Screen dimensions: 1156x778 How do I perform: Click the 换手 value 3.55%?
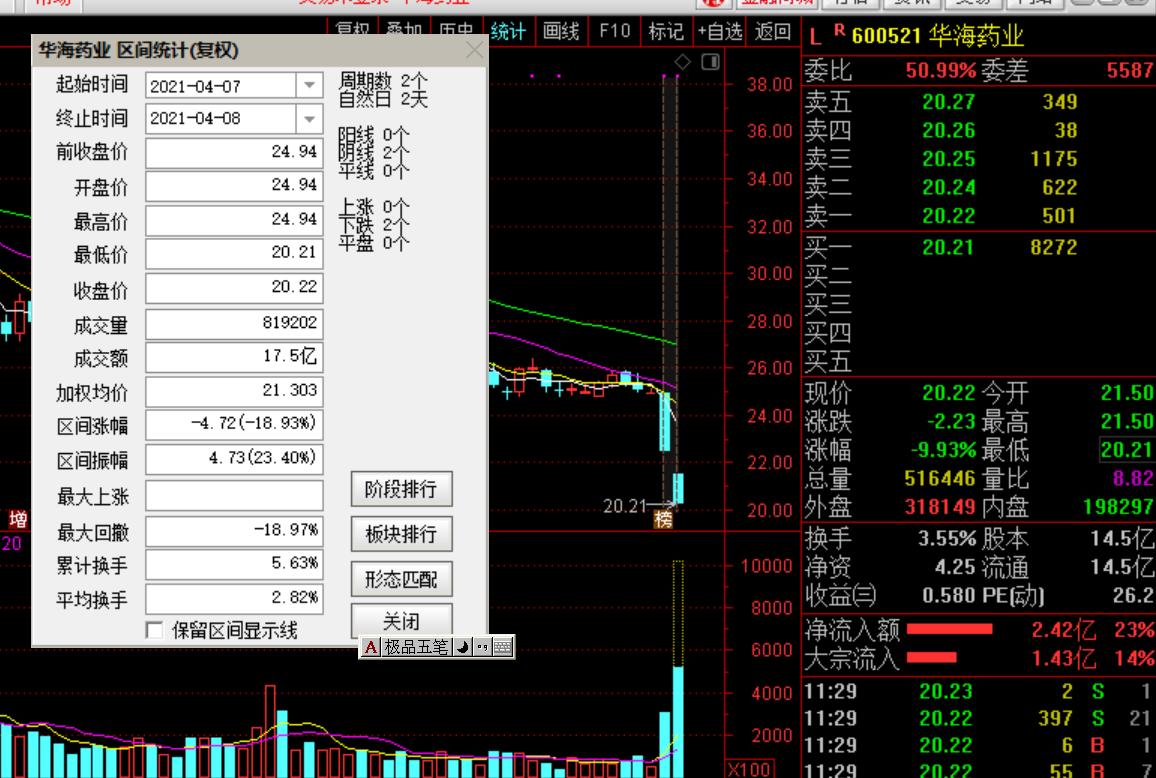click(x=947, y=539)
